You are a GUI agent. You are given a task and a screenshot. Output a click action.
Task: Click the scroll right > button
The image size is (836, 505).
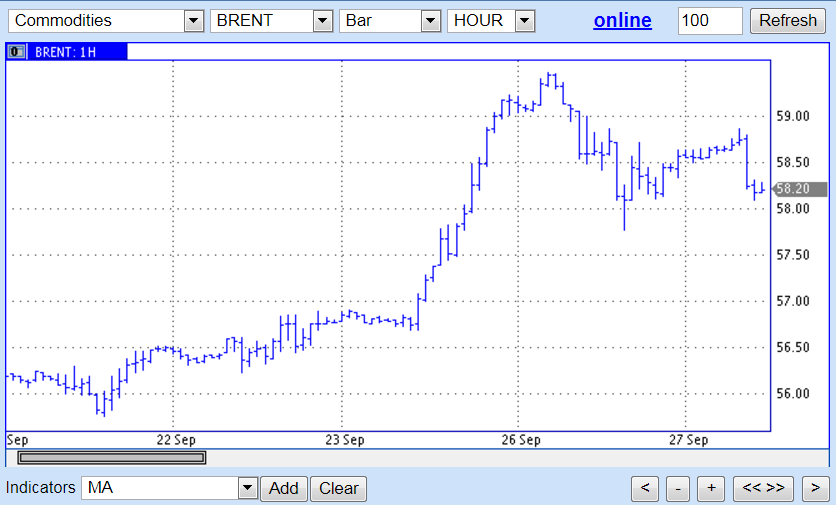pyautogui.click(x=815, y=488)
